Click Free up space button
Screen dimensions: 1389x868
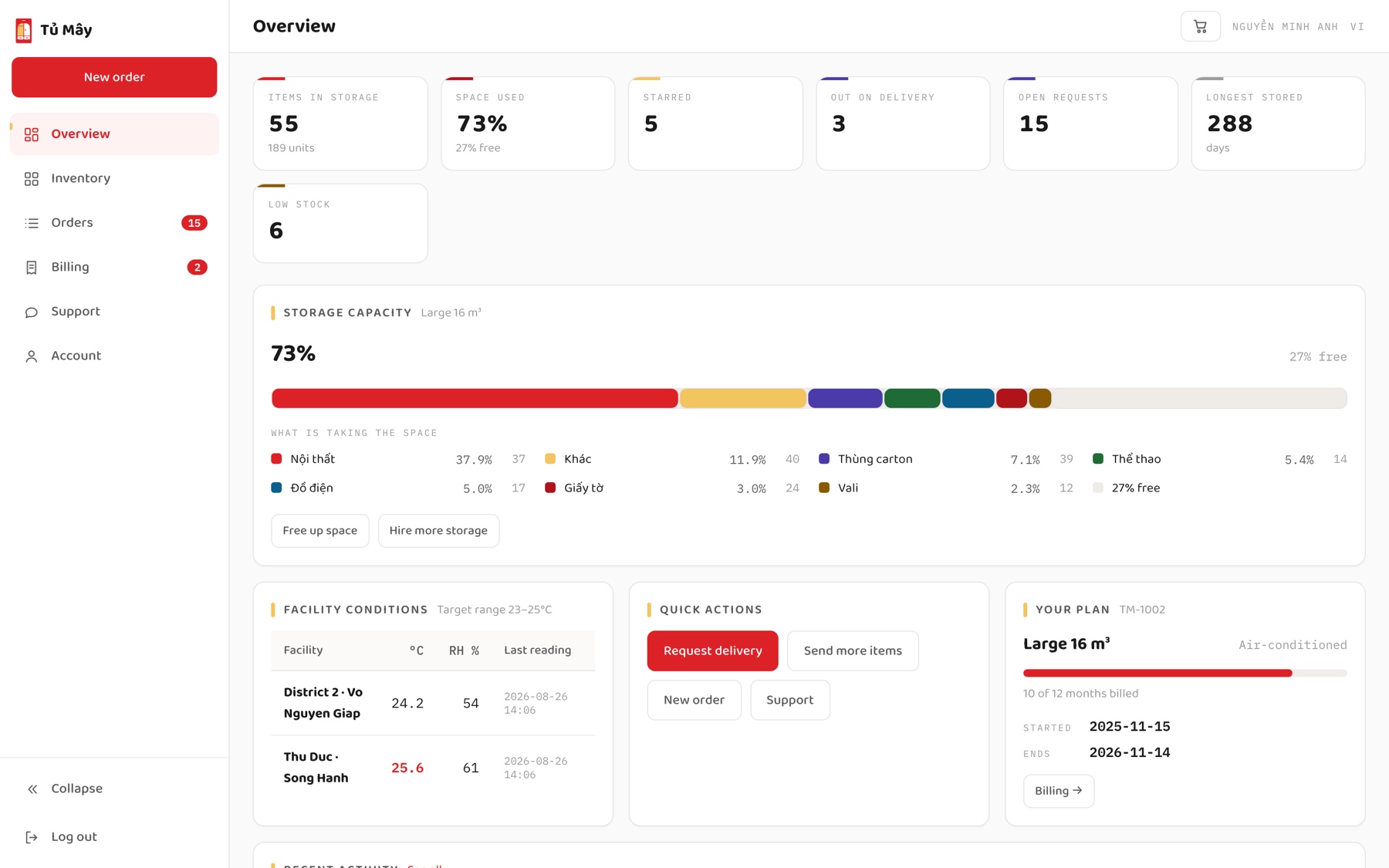click(x=319, y=531)
